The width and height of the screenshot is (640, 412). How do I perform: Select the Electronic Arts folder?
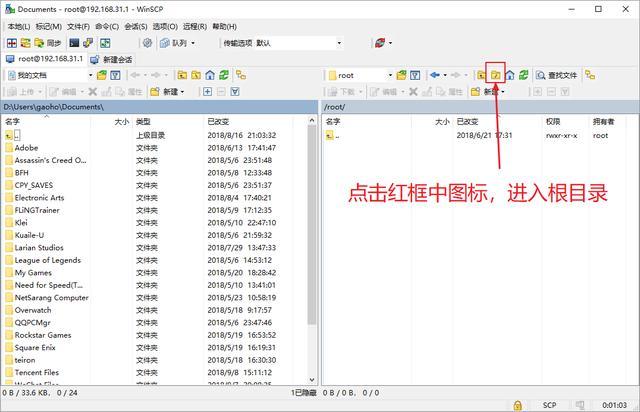(35, 198)
